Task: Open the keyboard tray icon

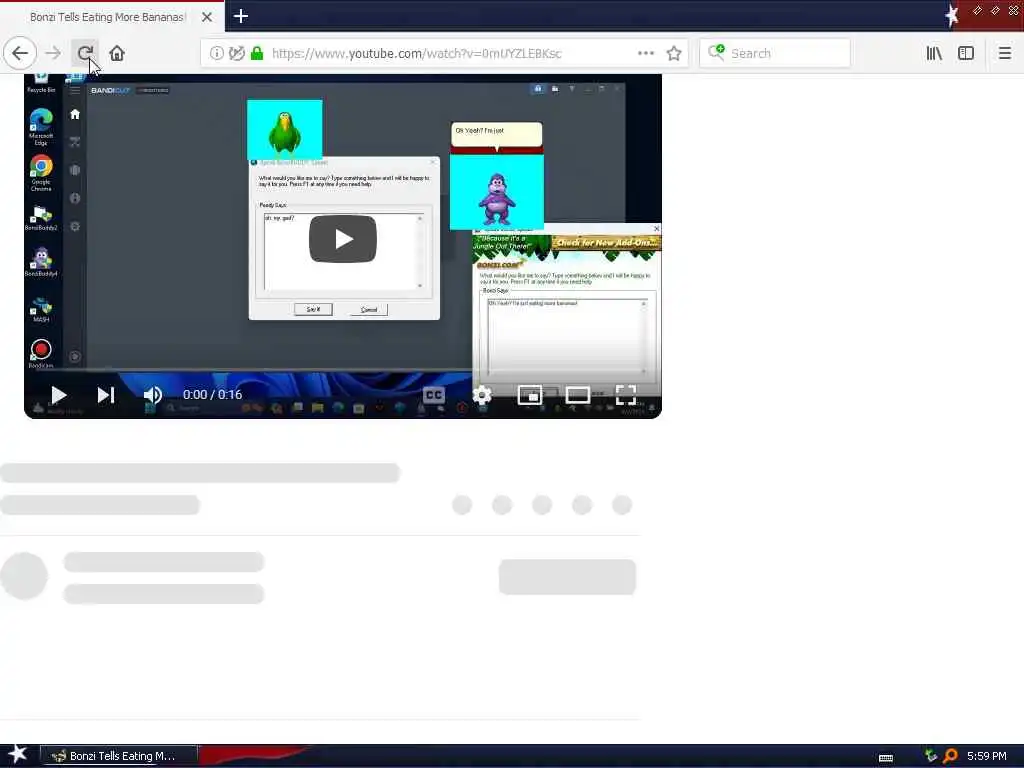Action: coord(886,758)
